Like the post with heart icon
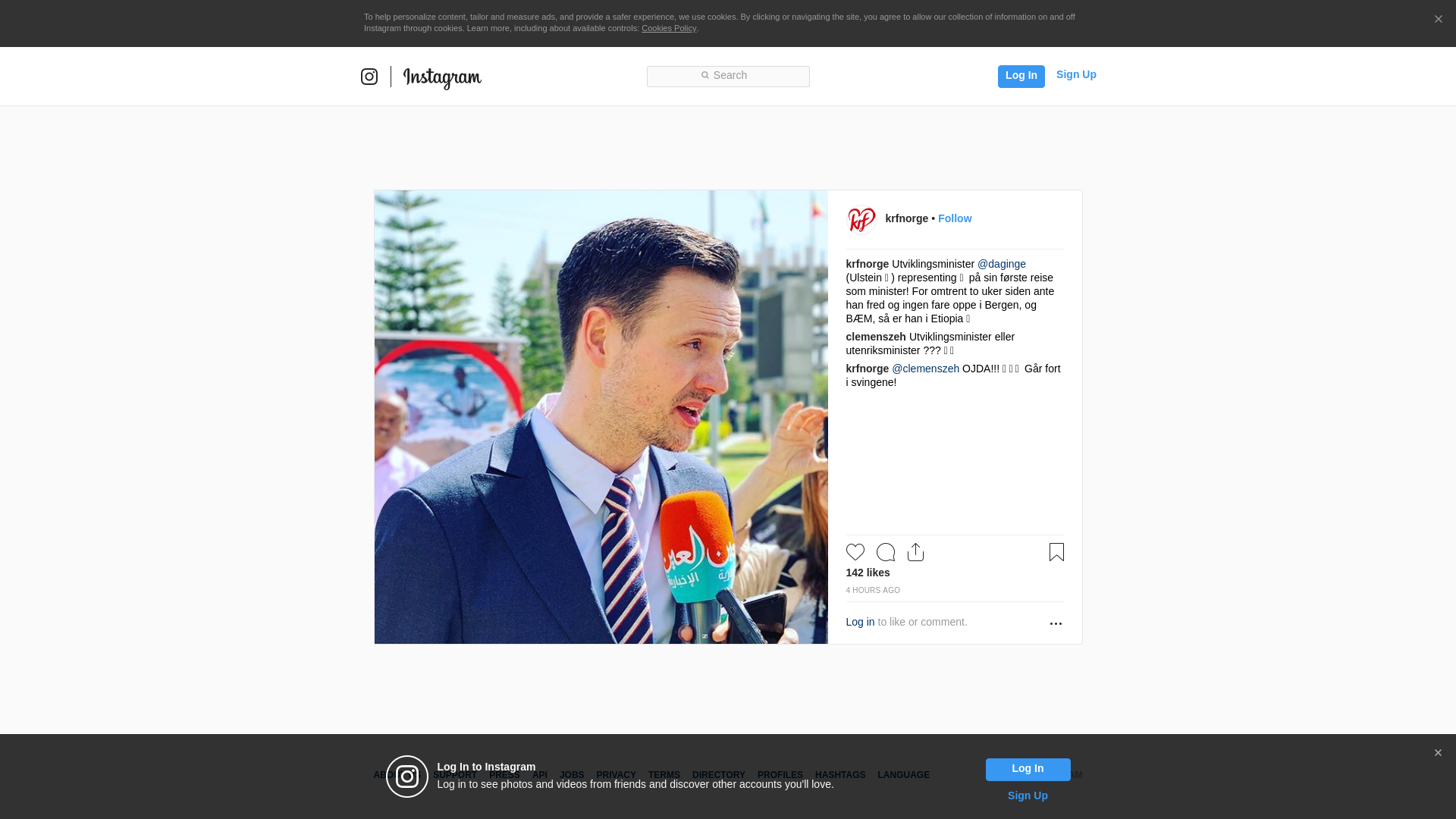This screenshot has width=1456, height=819. (x=855, y=552)
